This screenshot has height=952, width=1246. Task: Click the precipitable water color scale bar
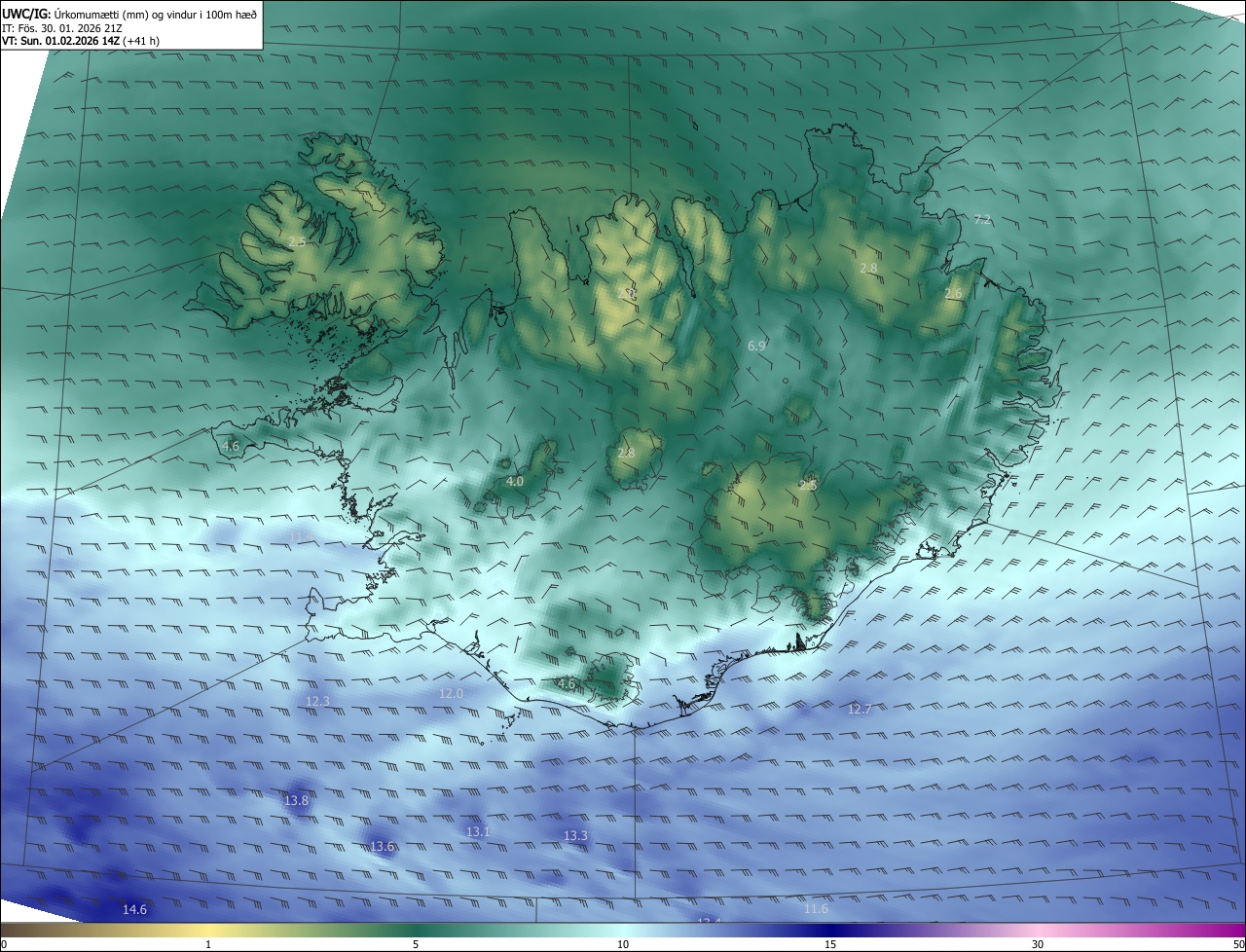[x=623, y=931]
